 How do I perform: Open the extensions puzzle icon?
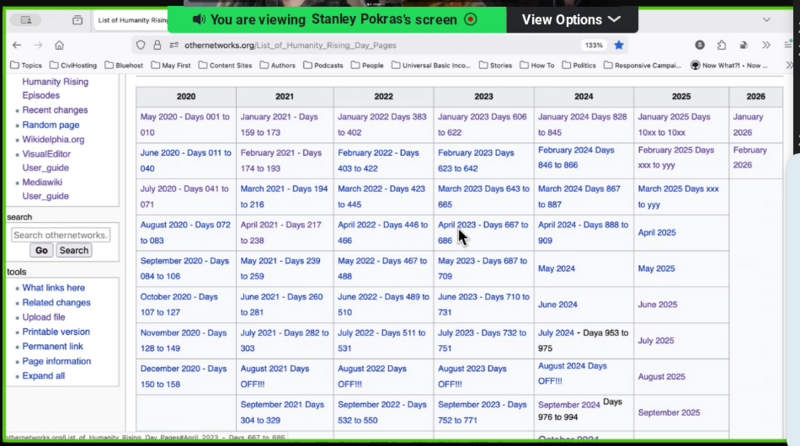[721, 45]
